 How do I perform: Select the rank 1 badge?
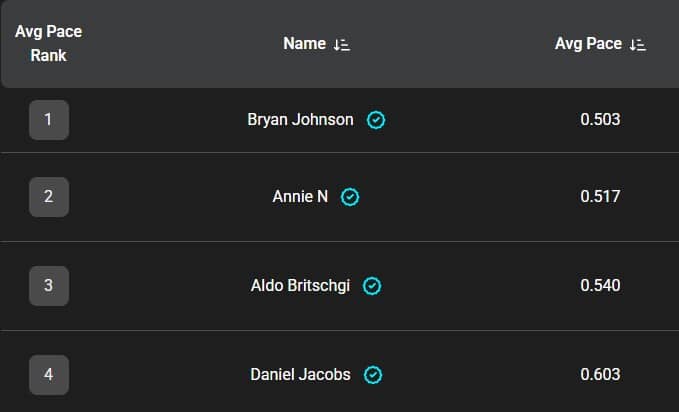49,120
